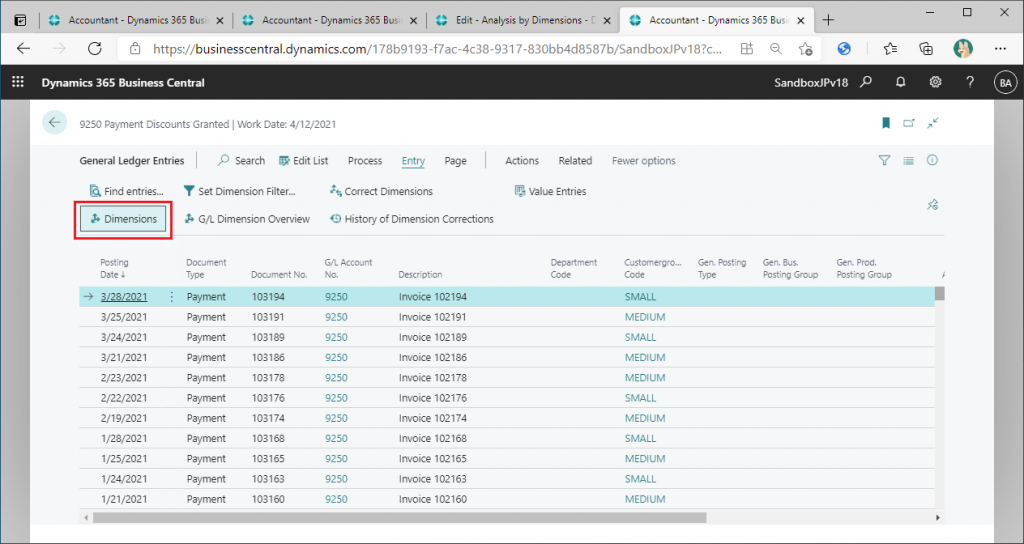Open browser Favorites list icon
Image resolution: width=1024 pixels, height=544 pixels.
pos(890,48)
